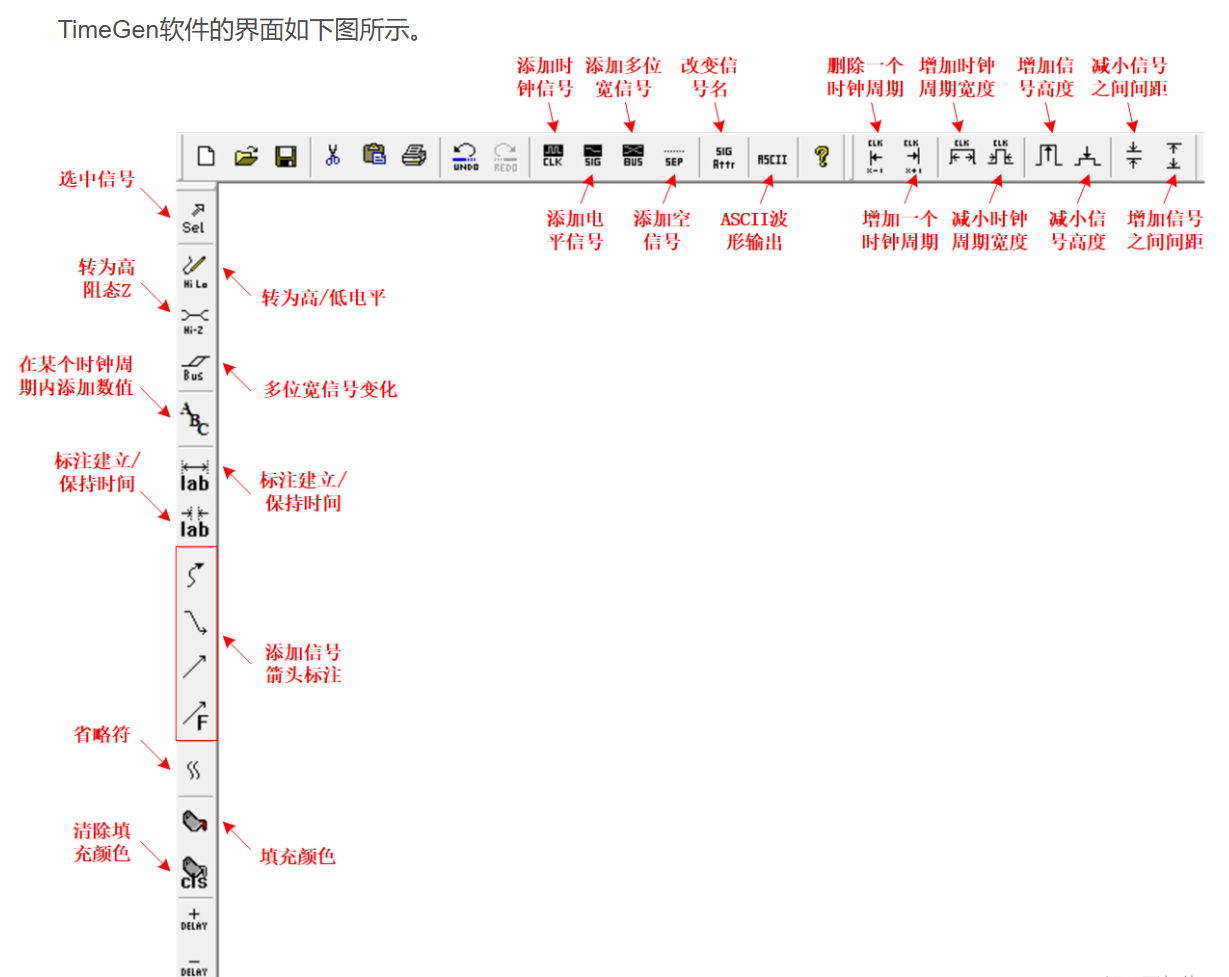Insert ellipsis break symbol tool
1229x977 pixels.
[195, 769]
